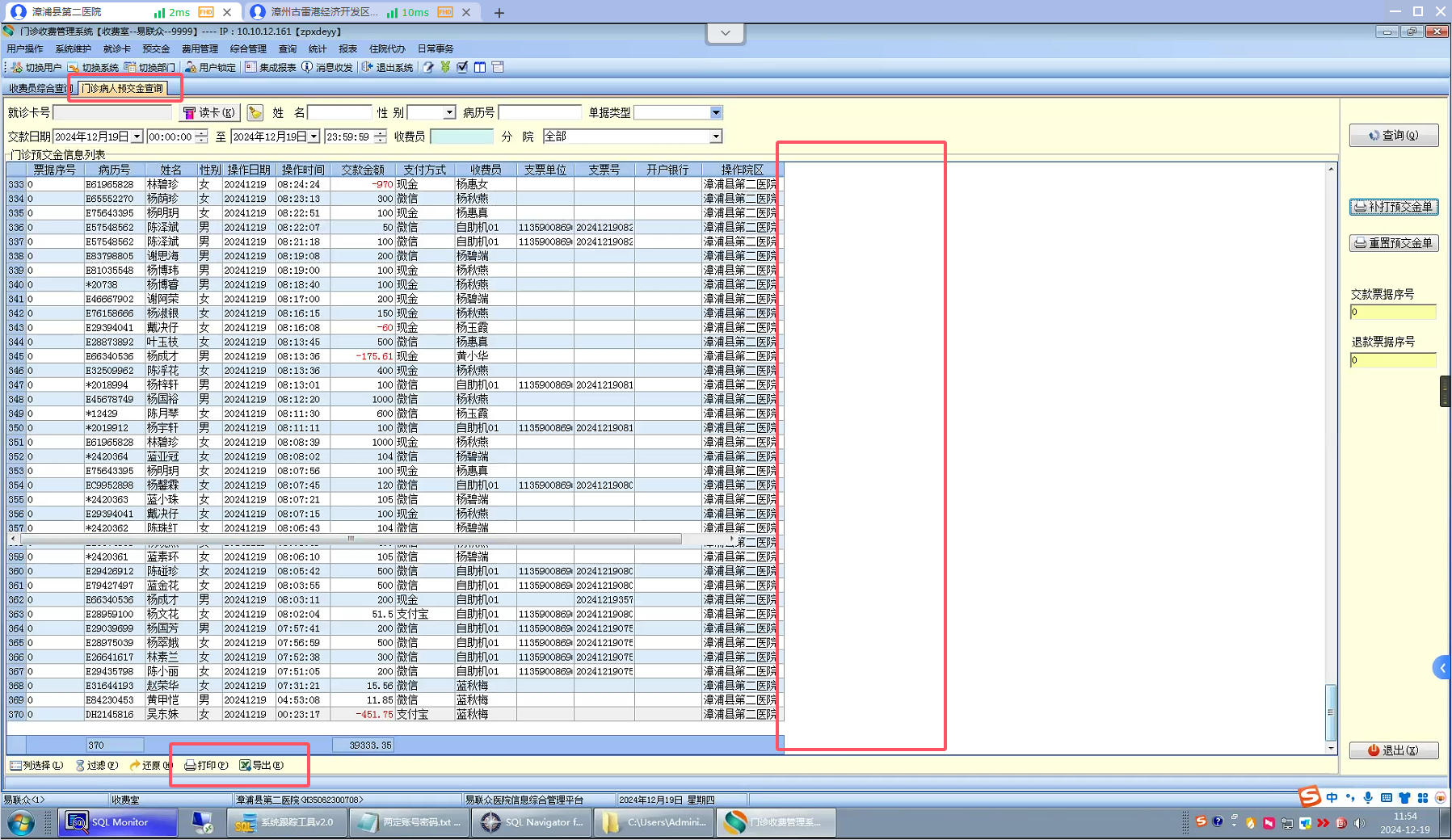Expand the 单据类型 dropdown
The width and height of the screenshot is (1452, 840).
(x=716, y=113)
